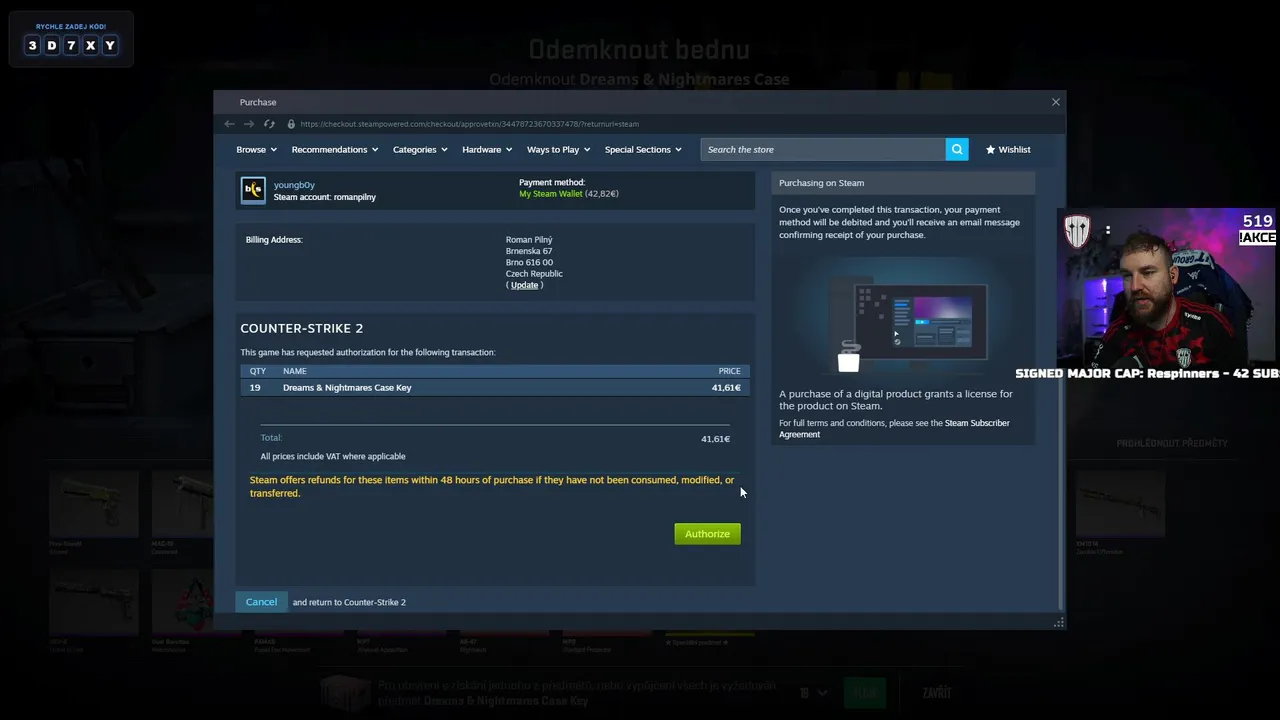The image size is (1280, 720).
Task: Click the magnifier search button
Action: pyautogui.click(x=957, y=149)
